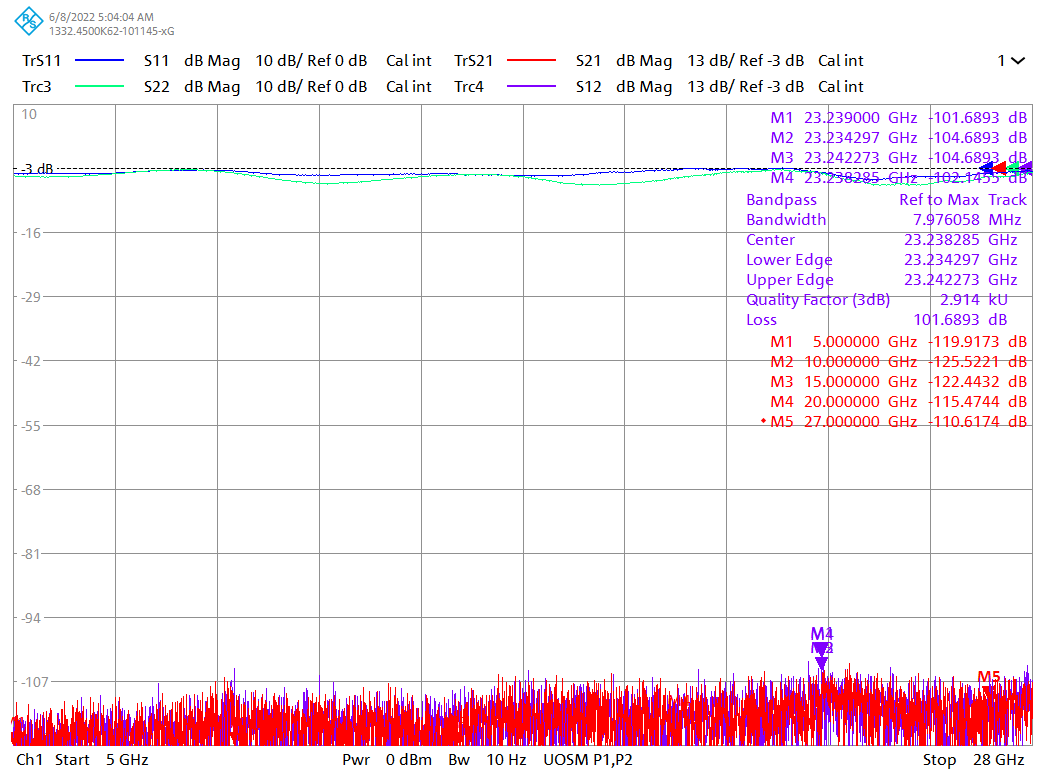Select the Trc3 trace label
The height and width of the screenshot is (775, 1053).
[37, 87]
